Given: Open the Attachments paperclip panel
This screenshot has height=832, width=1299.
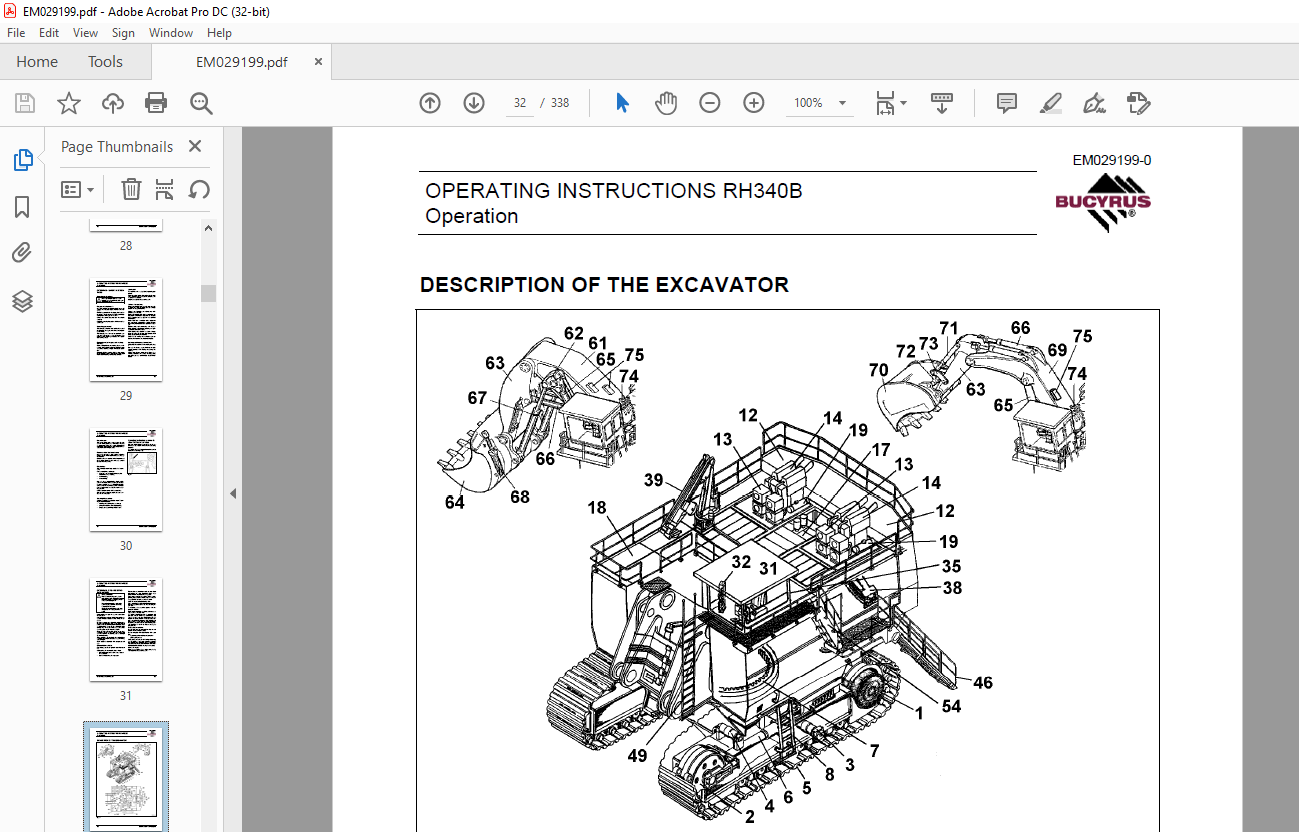Looking at the screenshot, I should click(x=22, y=253).
